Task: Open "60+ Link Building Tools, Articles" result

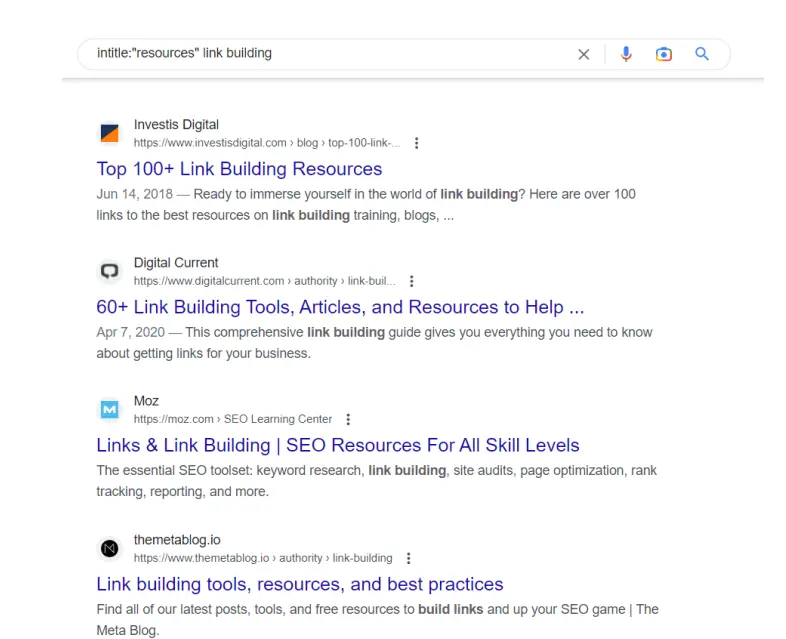Action: coord(340,307)
